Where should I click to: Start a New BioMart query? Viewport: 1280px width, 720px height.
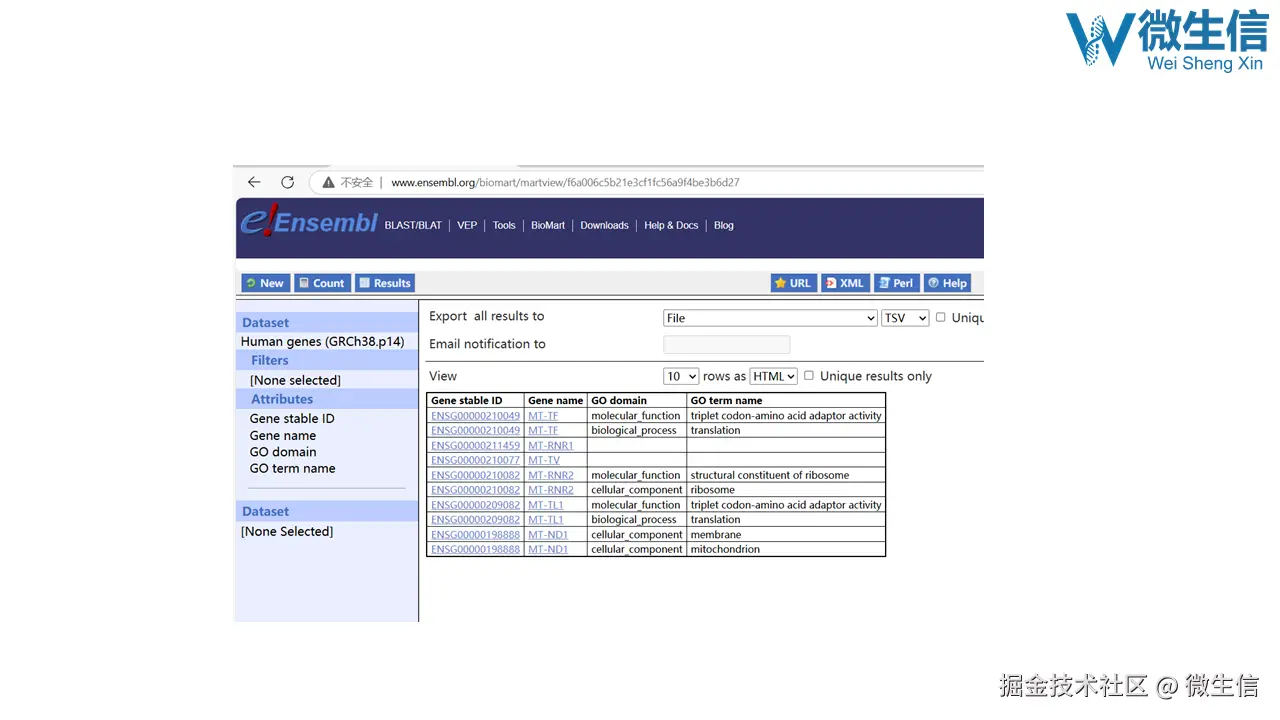pos(266,283)
